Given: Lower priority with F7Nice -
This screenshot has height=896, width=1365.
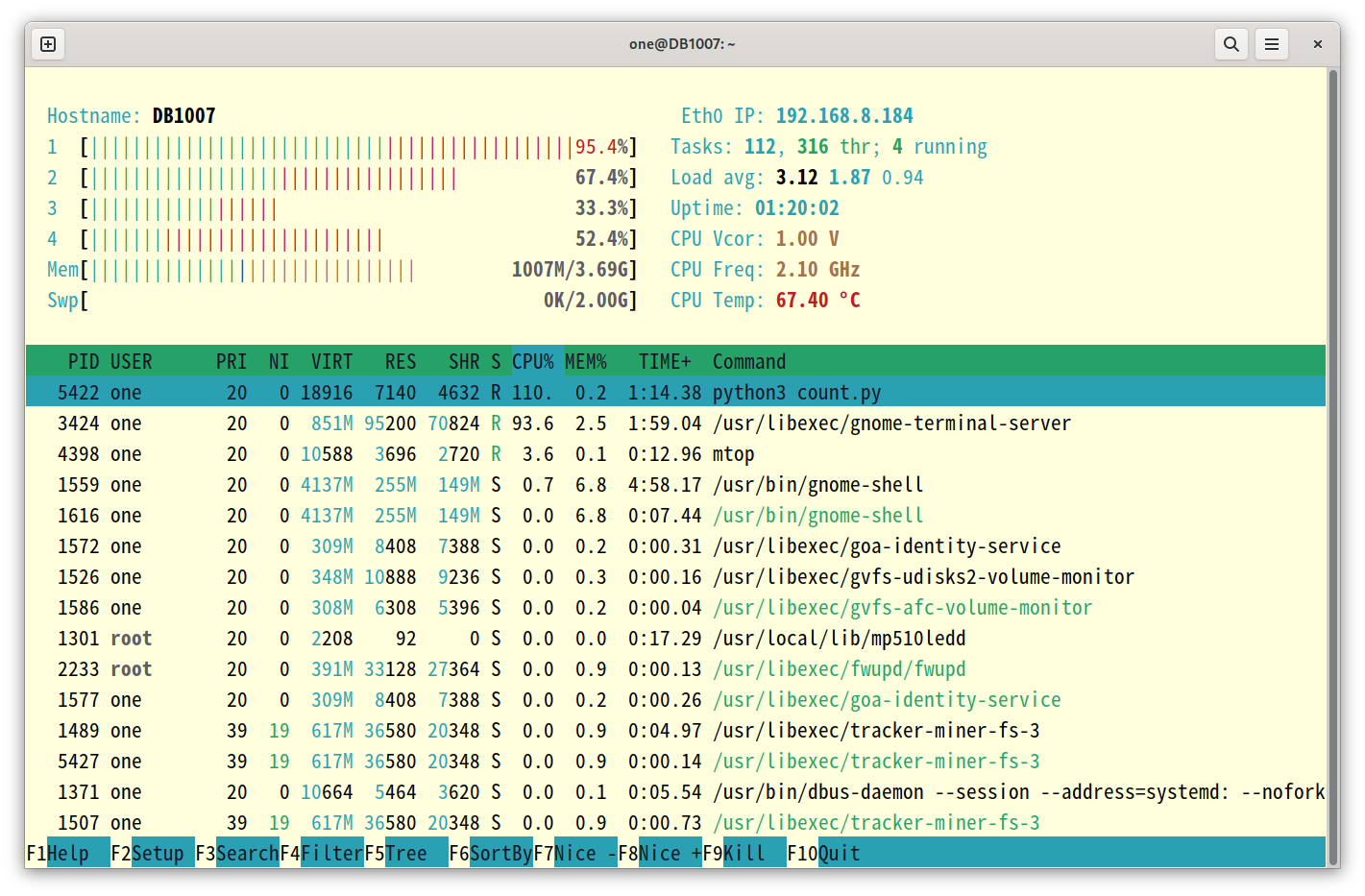Looking at the screenshot, I should (x=574, y=853).
